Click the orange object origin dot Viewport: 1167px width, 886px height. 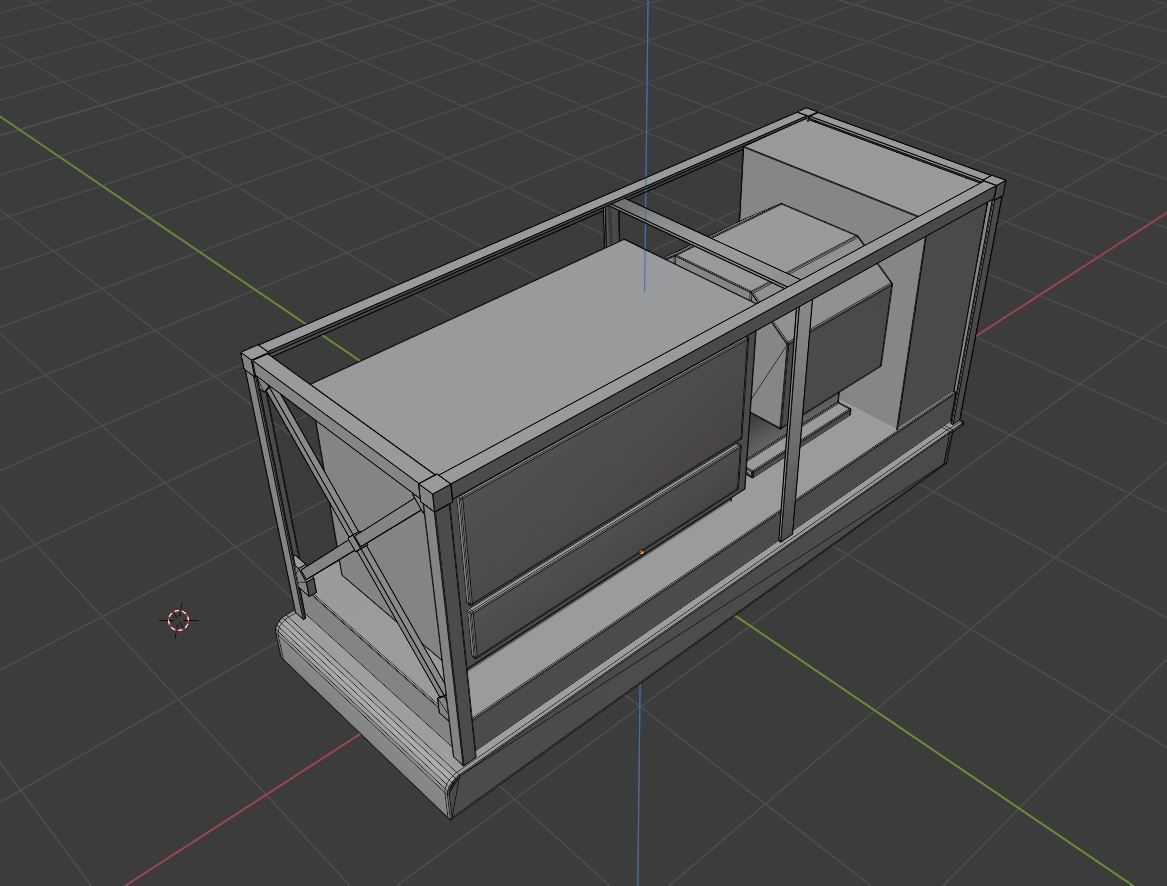[x=642, y=552]
